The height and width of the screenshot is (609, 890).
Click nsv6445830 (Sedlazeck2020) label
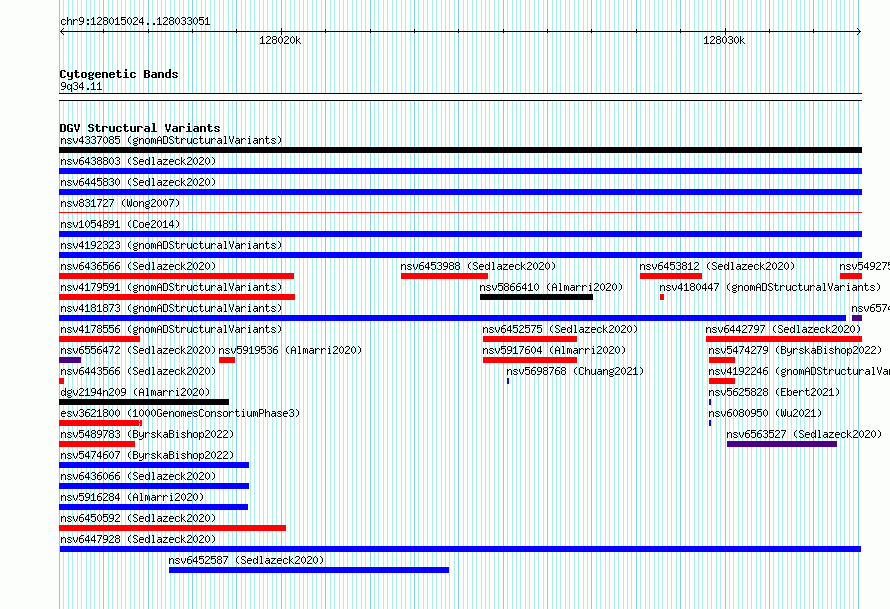point(138,182)
